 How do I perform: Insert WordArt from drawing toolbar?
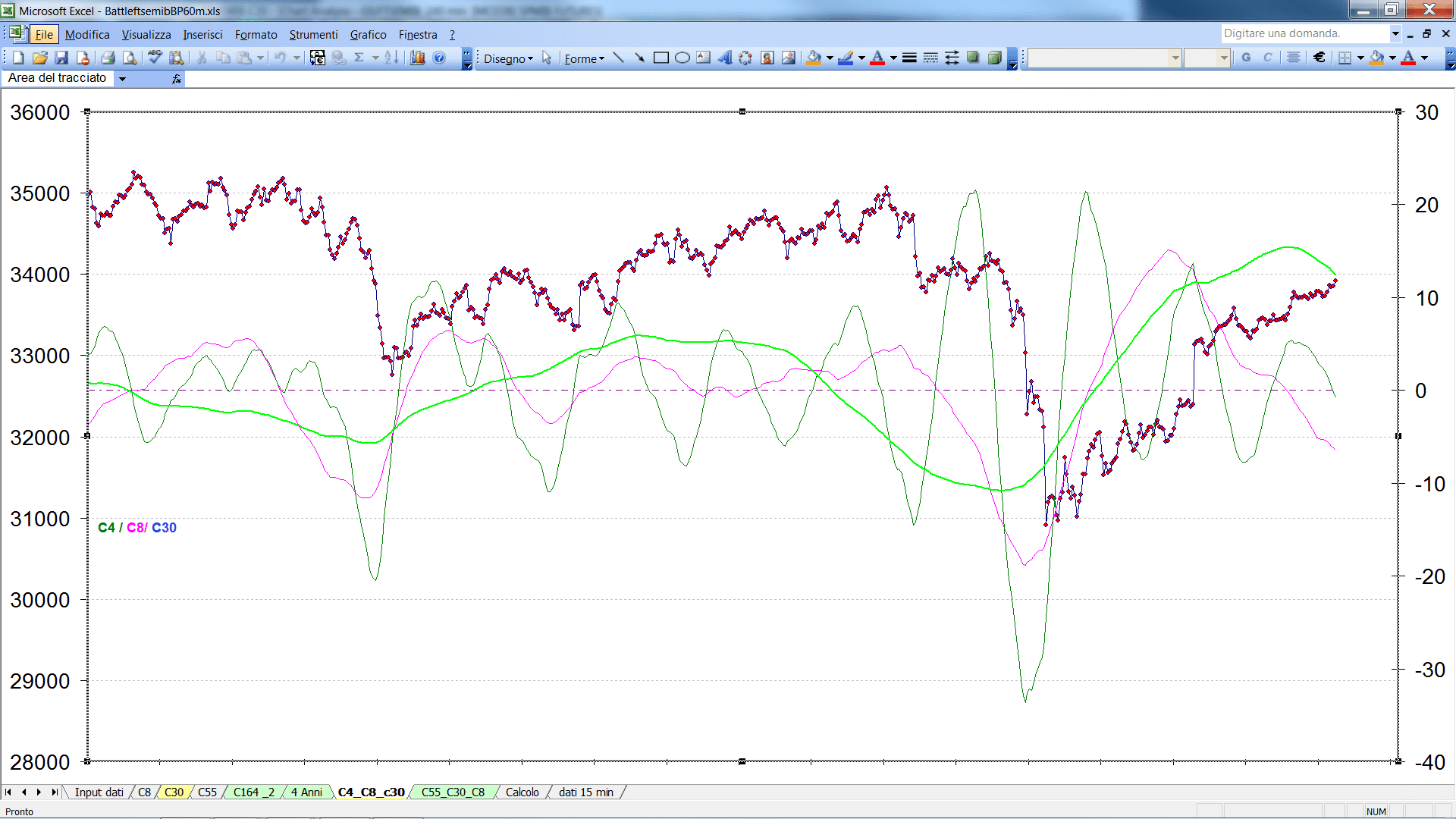(724, 58)
